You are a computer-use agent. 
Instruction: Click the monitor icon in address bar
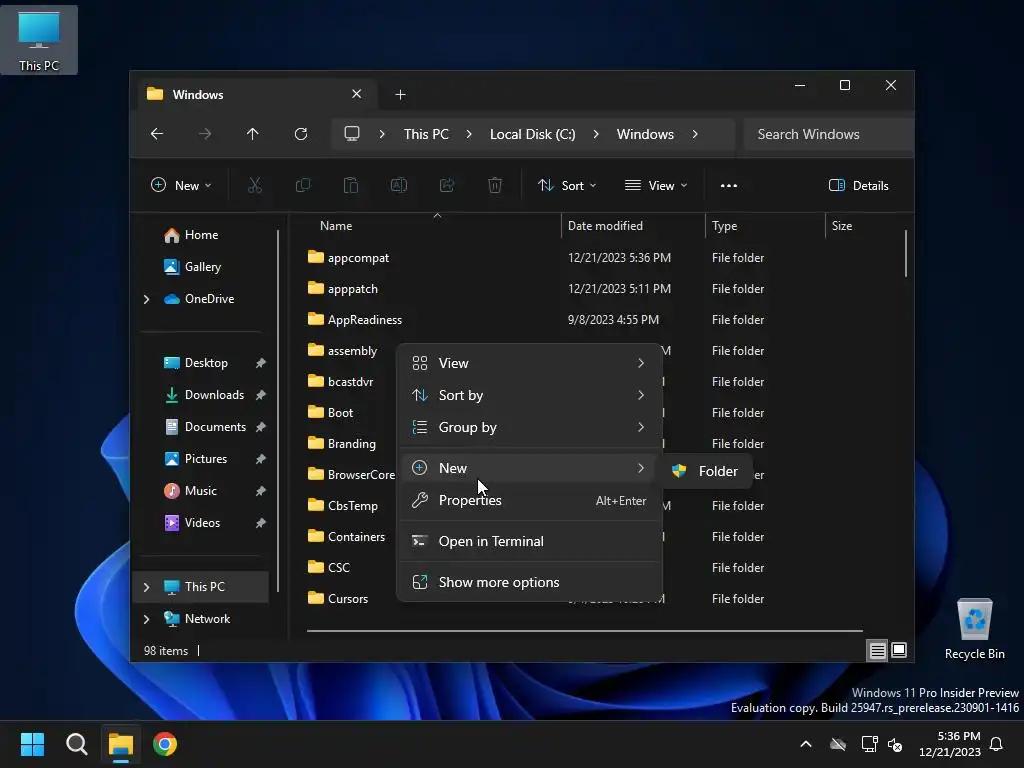[352, 134]
